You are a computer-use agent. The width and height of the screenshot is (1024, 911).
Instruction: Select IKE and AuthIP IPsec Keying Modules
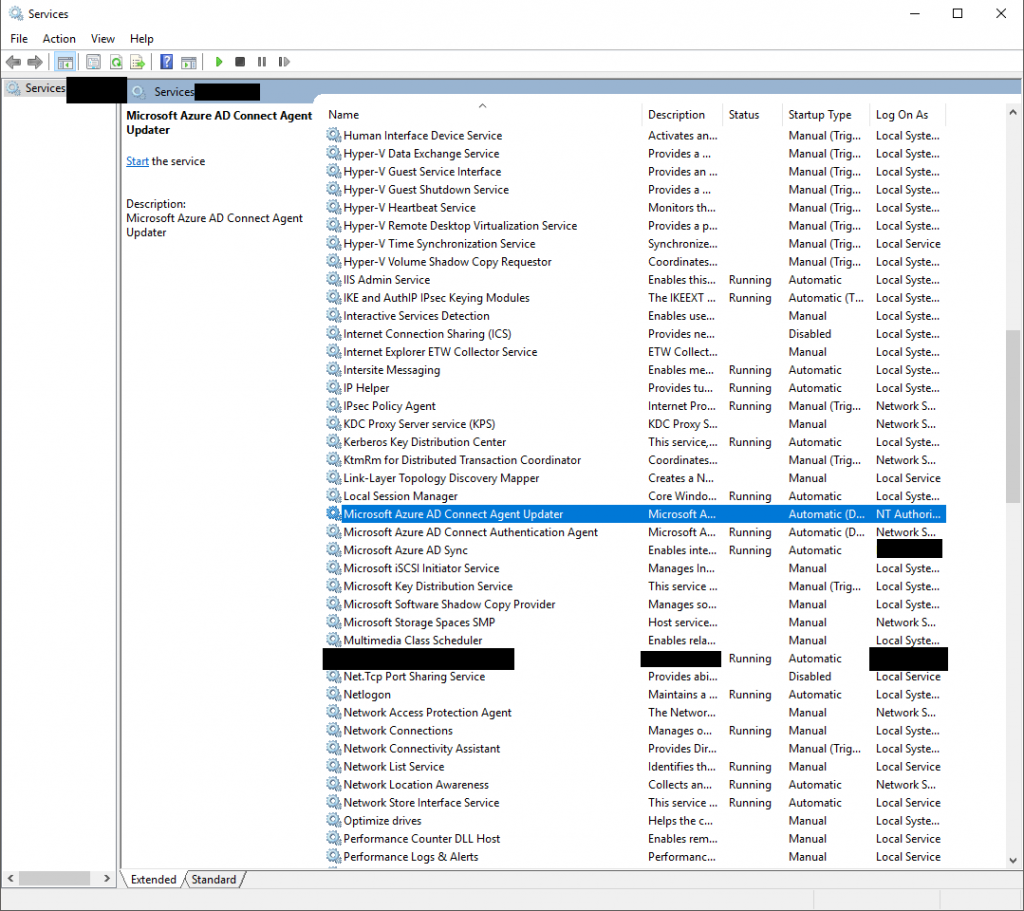tap(635, 298)
